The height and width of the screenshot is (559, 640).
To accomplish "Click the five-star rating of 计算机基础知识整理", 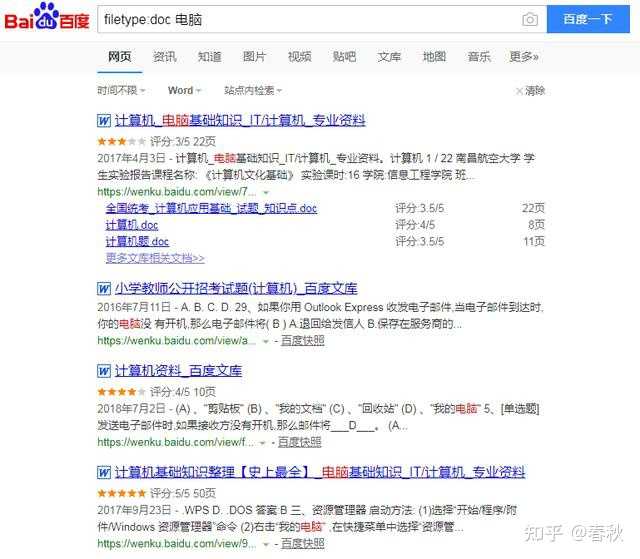I will click(x=121, y=493).
